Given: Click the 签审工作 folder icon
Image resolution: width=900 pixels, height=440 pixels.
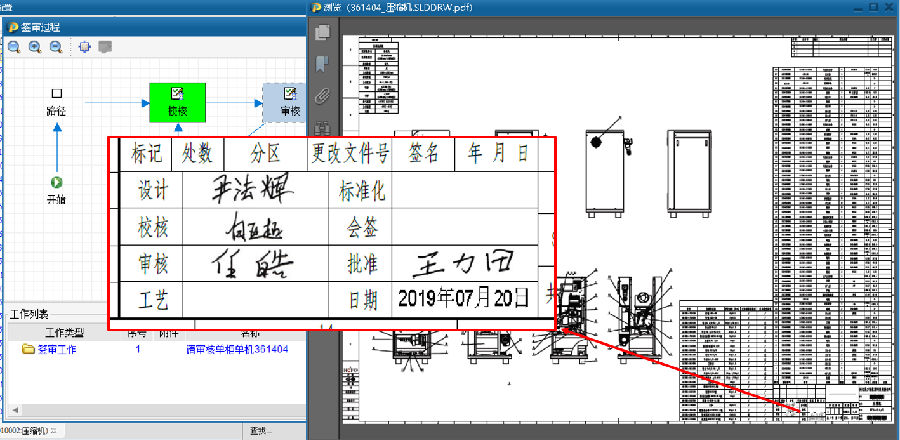Looking at the screenshot, I should [x=28, y=349].
